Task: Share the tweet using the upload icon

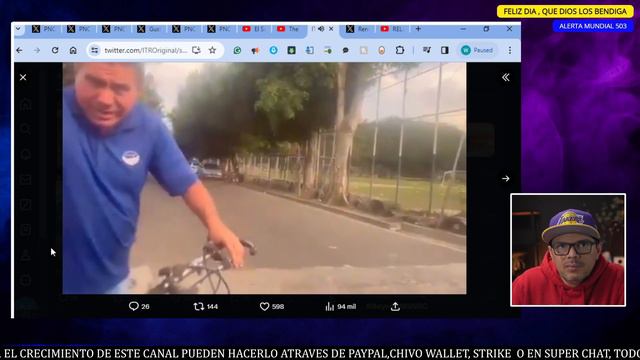Action: pyautogui.click(x=395, y=306)
